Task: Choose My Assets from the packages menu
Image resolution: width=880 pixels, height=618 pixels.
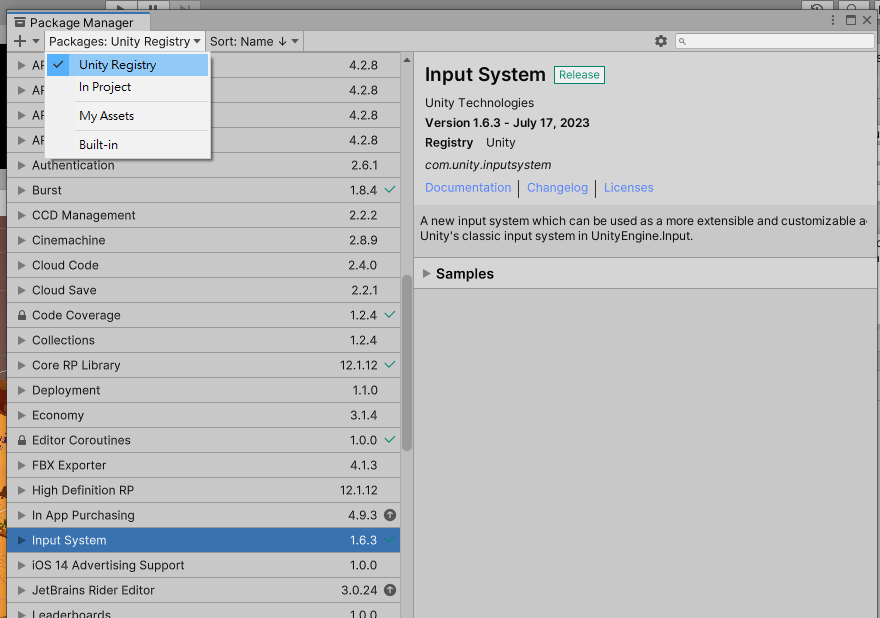Action: tap(127, 116)
